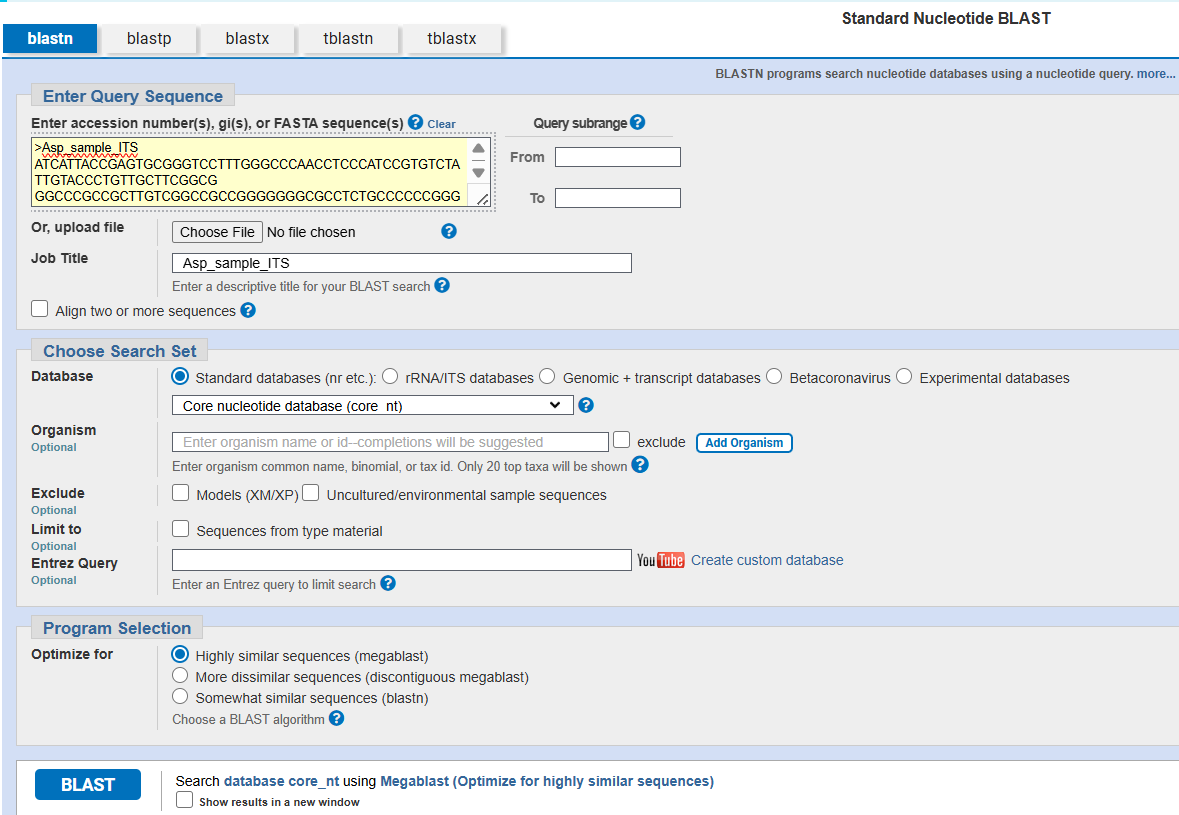Click the query textarea resize handle
This screenshot has height=815, width=1179.
coord(483,199)
